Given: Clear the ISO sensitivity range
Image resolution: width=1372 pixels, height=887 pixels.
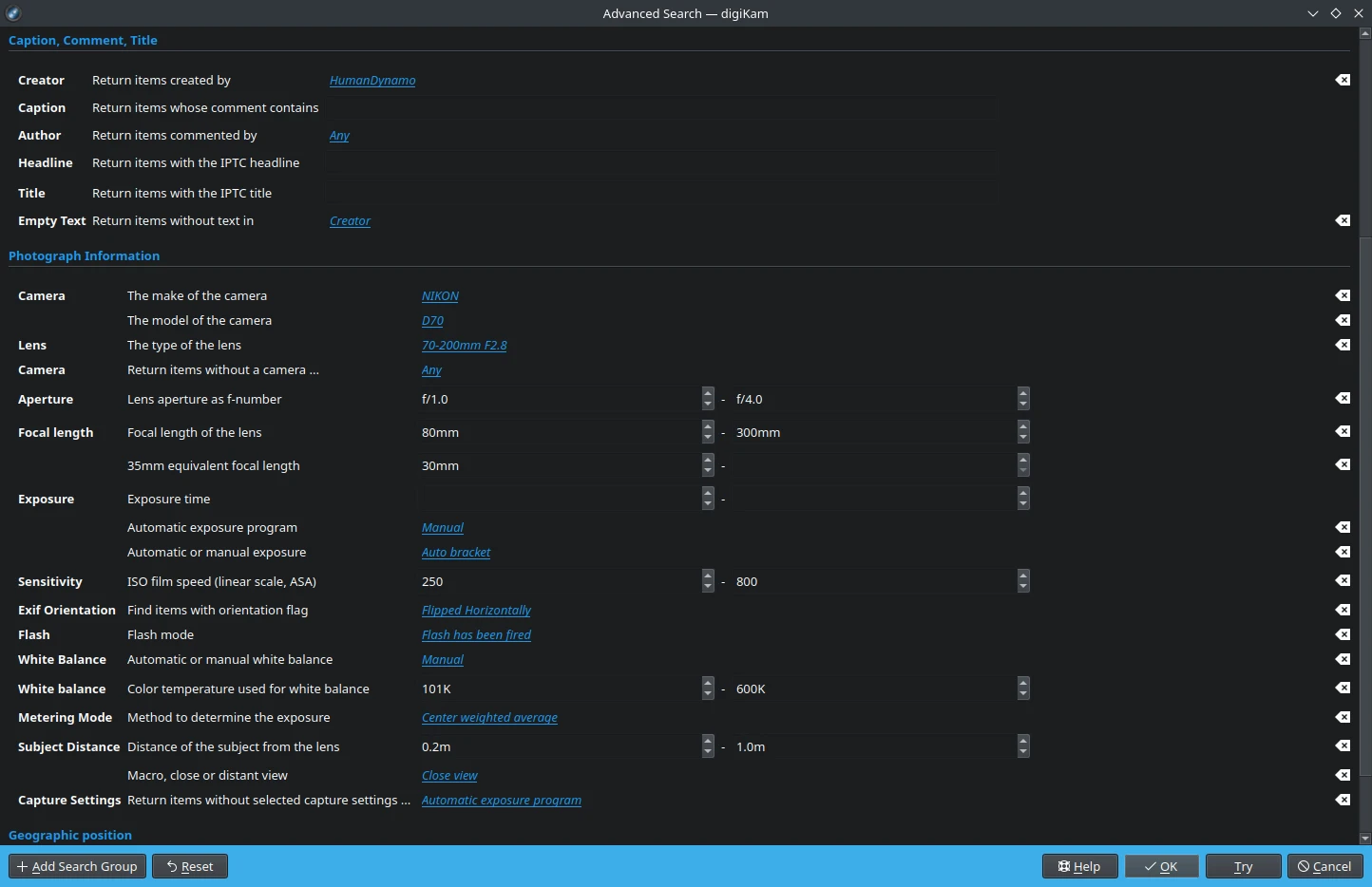Looking at the screenshot, I should (1342, 580).
